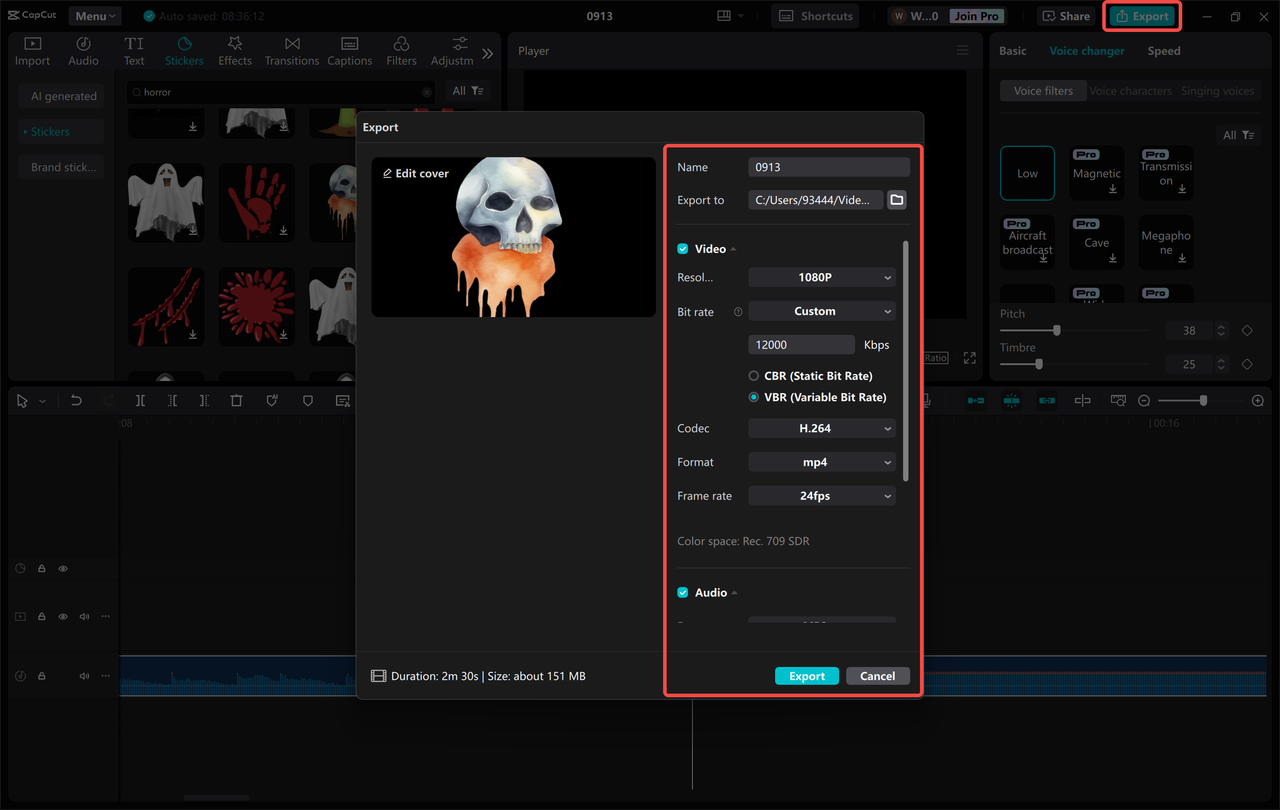Enable the CBR (Static Bit Rate) option

pyautogui.click(x=755, y=375)
